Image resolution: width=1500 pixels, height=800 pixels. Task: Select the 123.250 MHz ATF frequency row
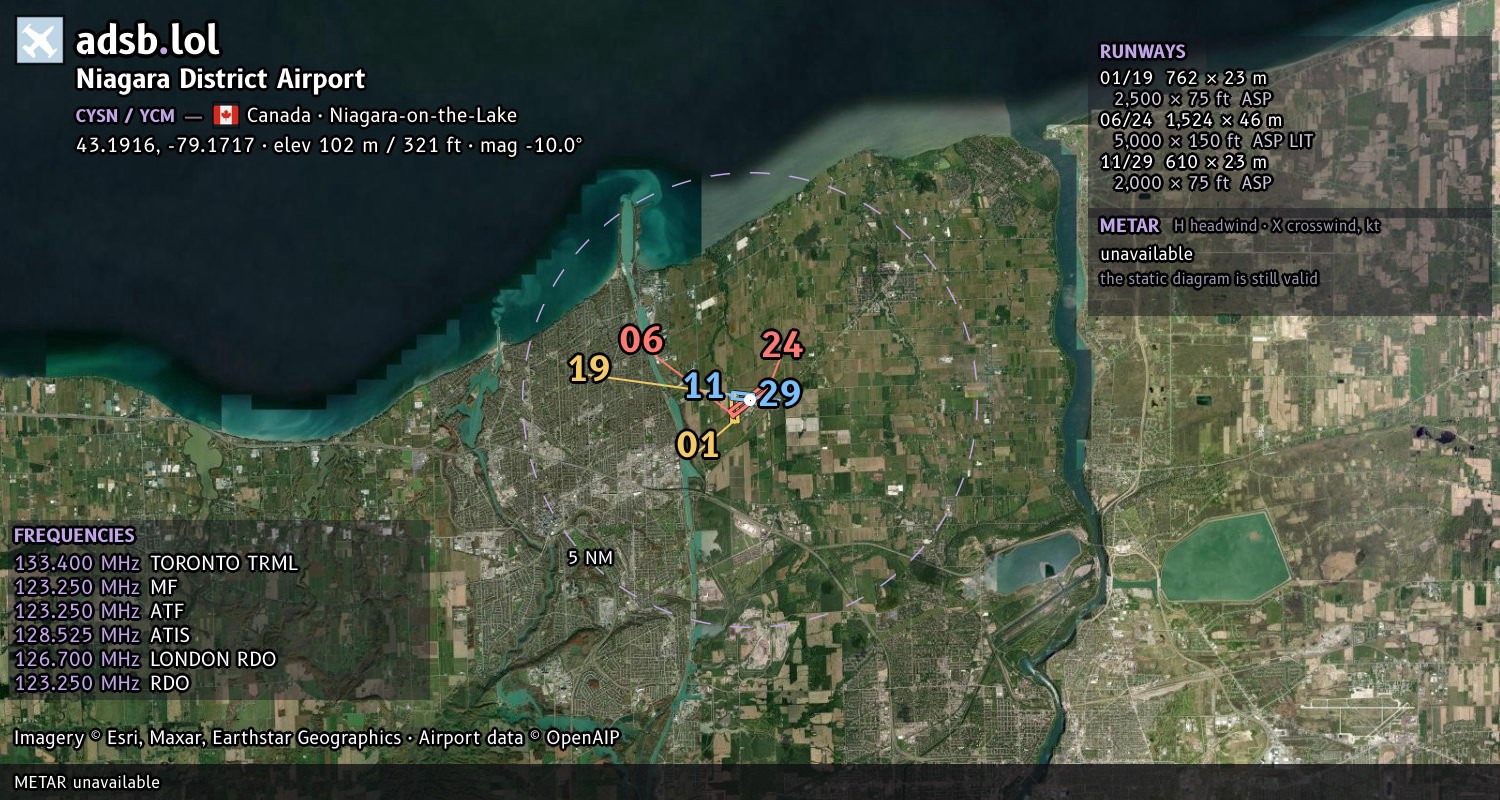[x=99, y=611]
